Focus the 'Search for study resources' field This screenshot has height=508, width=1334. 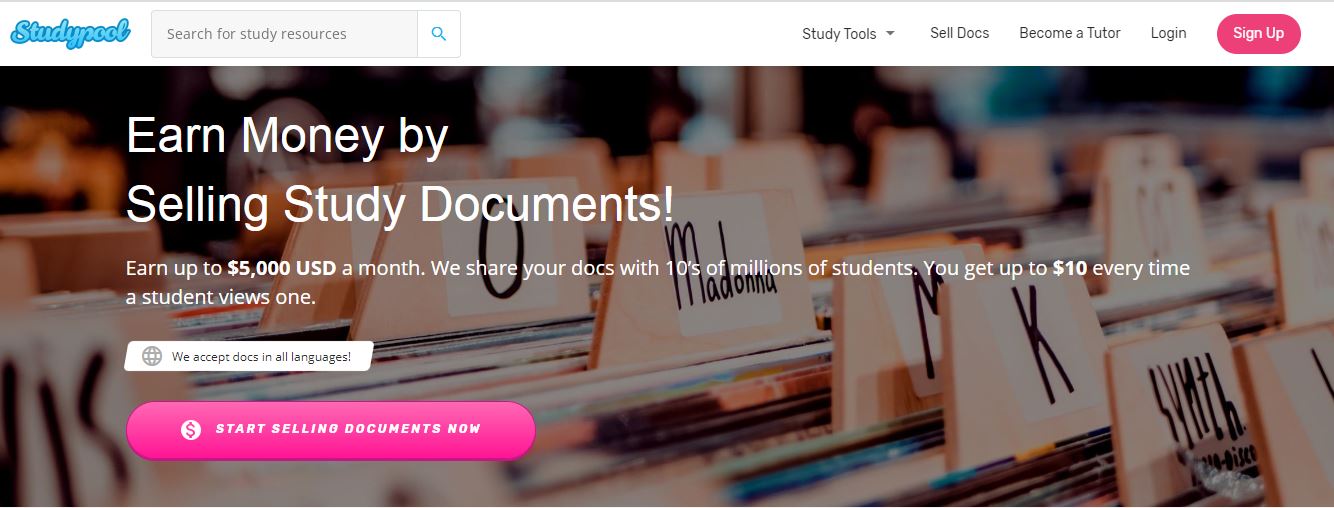(x=284, y=34)
